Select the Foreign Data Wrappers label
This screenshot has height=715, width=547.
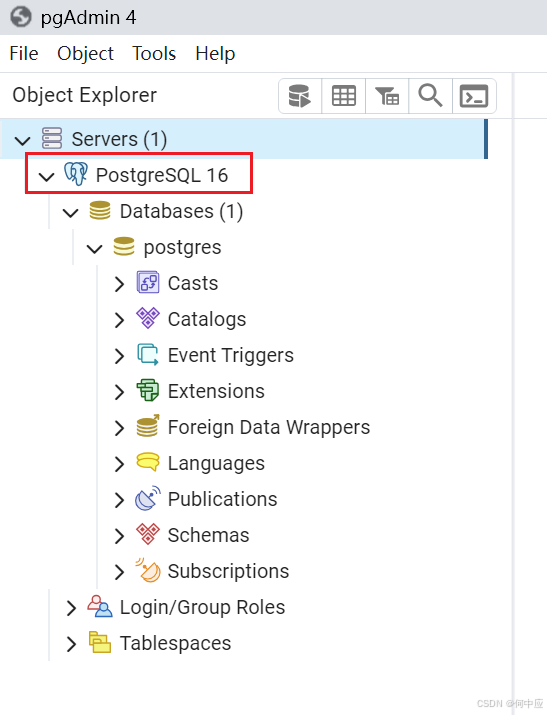(269, 427)
